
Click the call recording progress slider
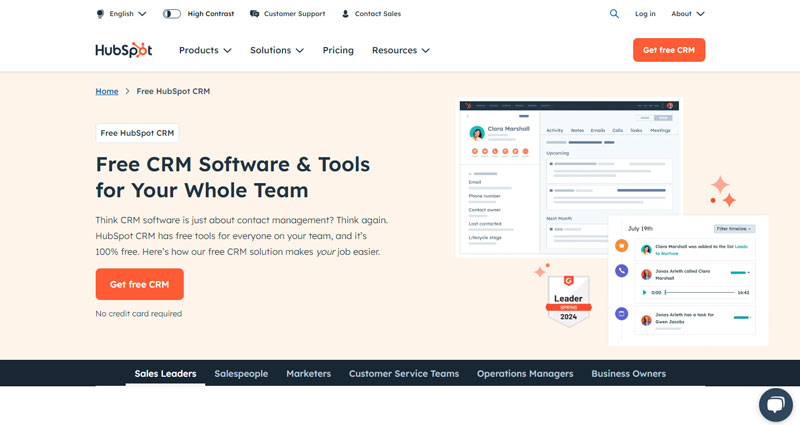point(699,292)
